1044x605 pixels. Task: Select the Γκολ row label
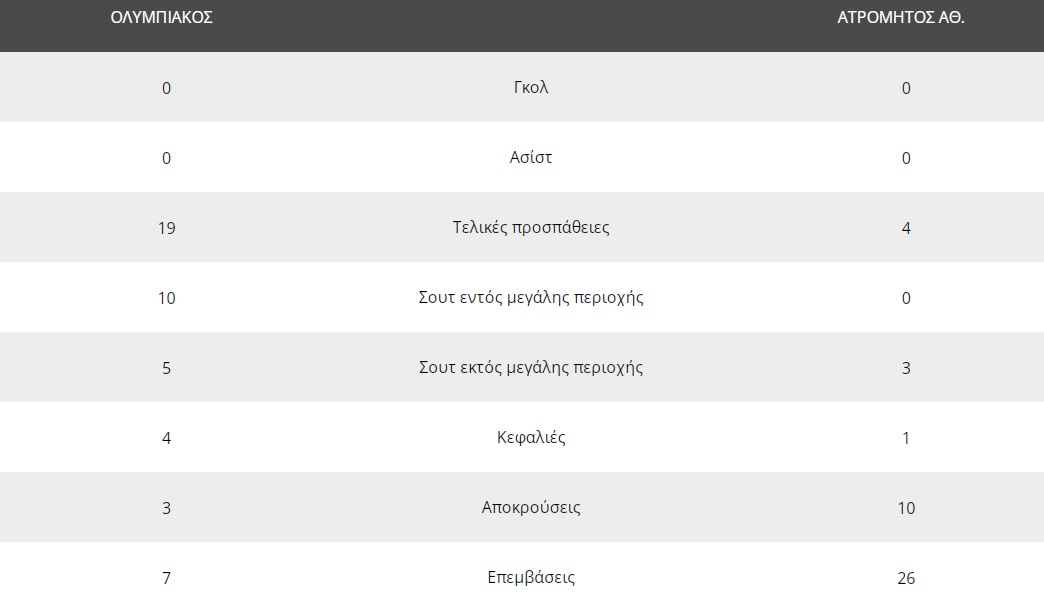coord(531,87)
